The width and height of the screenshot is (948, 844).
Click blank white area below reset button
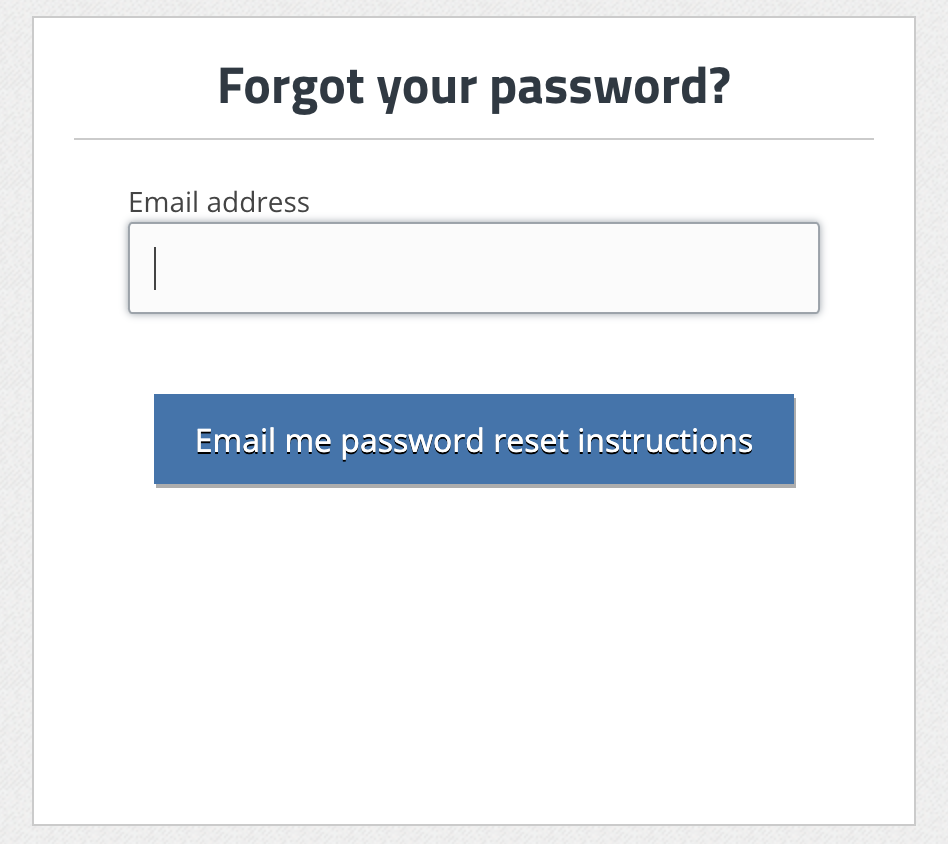[474, 653]
